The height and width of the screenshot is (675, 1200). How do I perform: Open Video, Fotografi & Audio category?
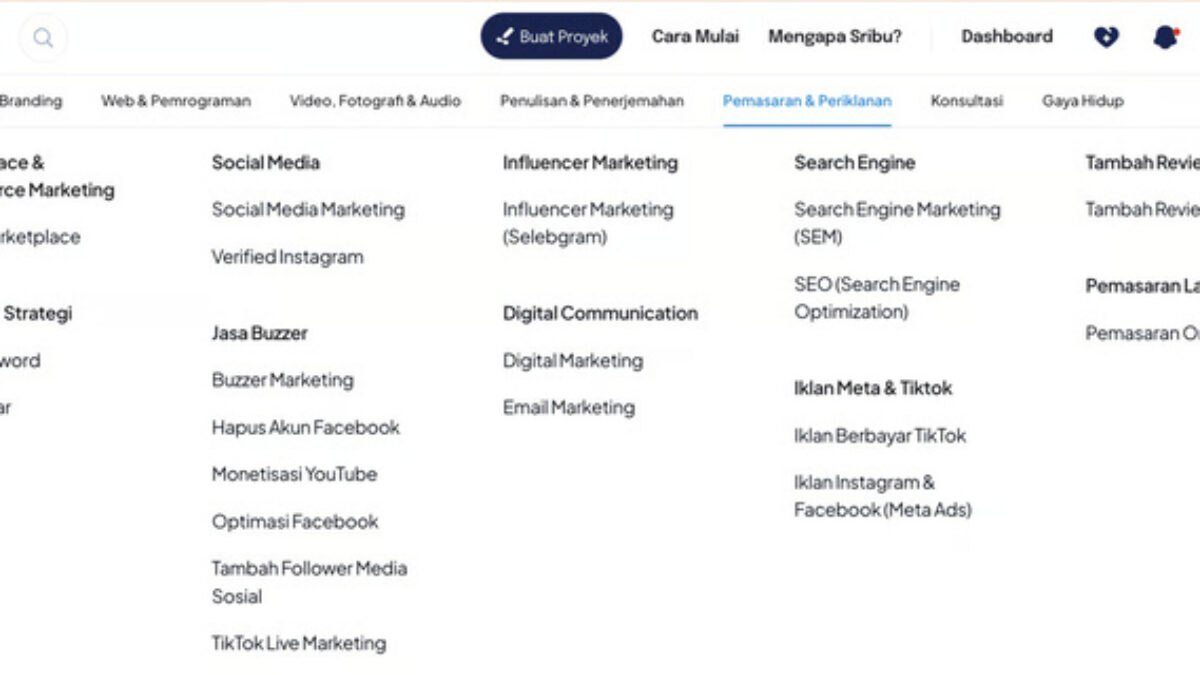[x=375, y=101]
